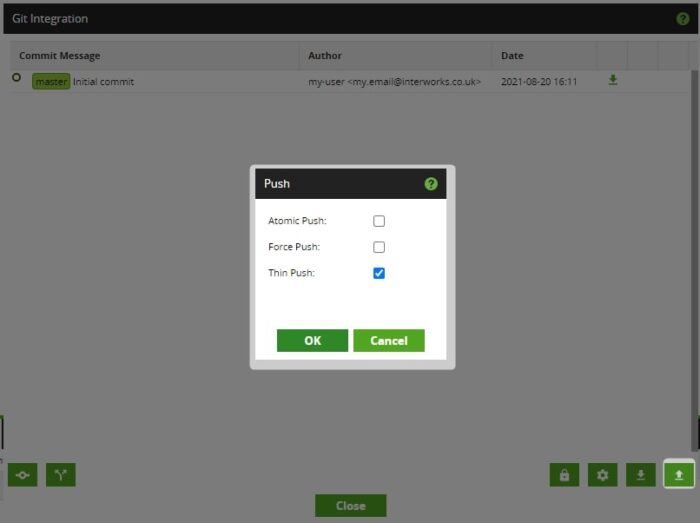Cancel the Push dialog

click(388, 341)
